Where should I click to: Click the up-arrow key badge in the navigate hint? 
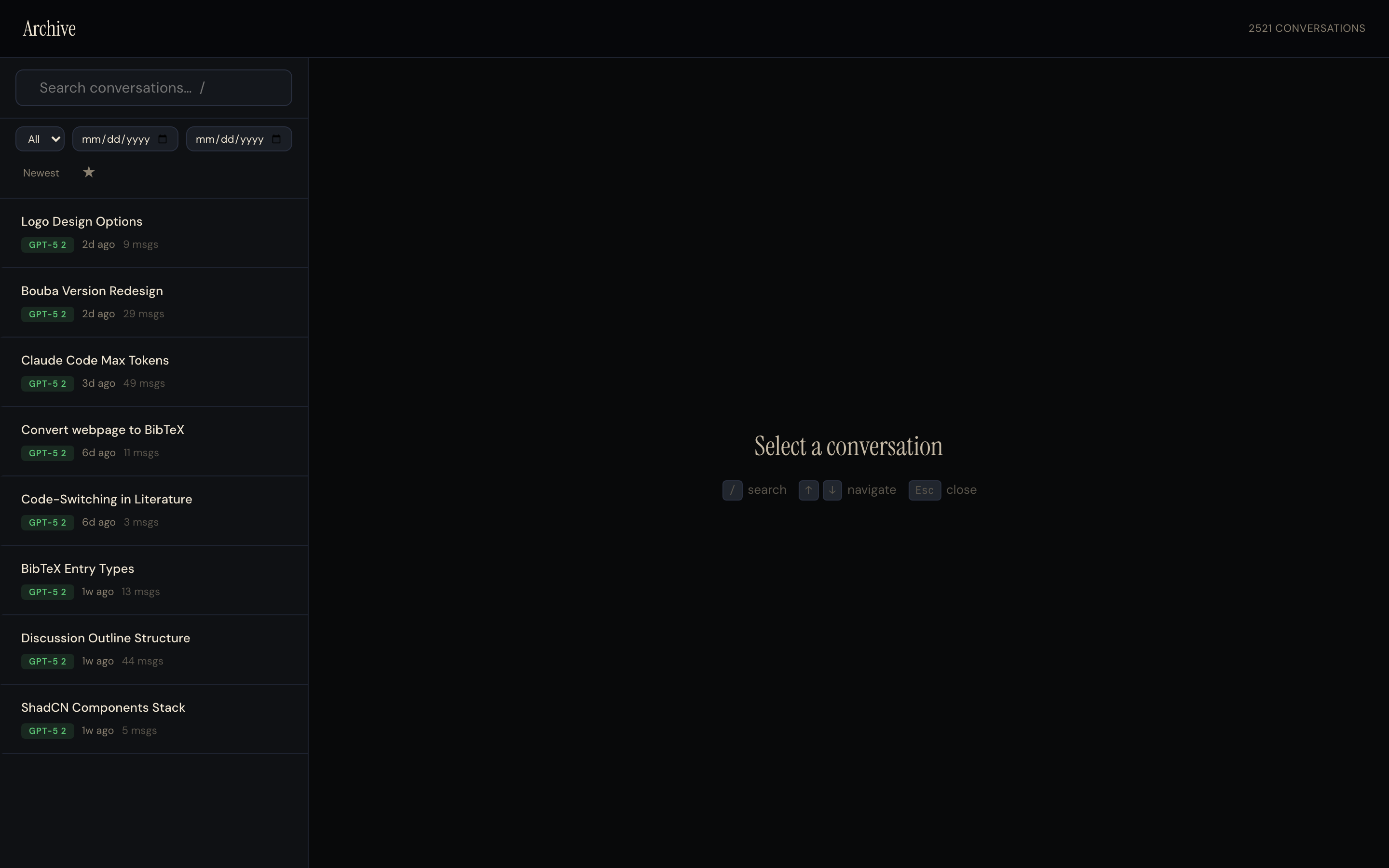pos(808,490)
